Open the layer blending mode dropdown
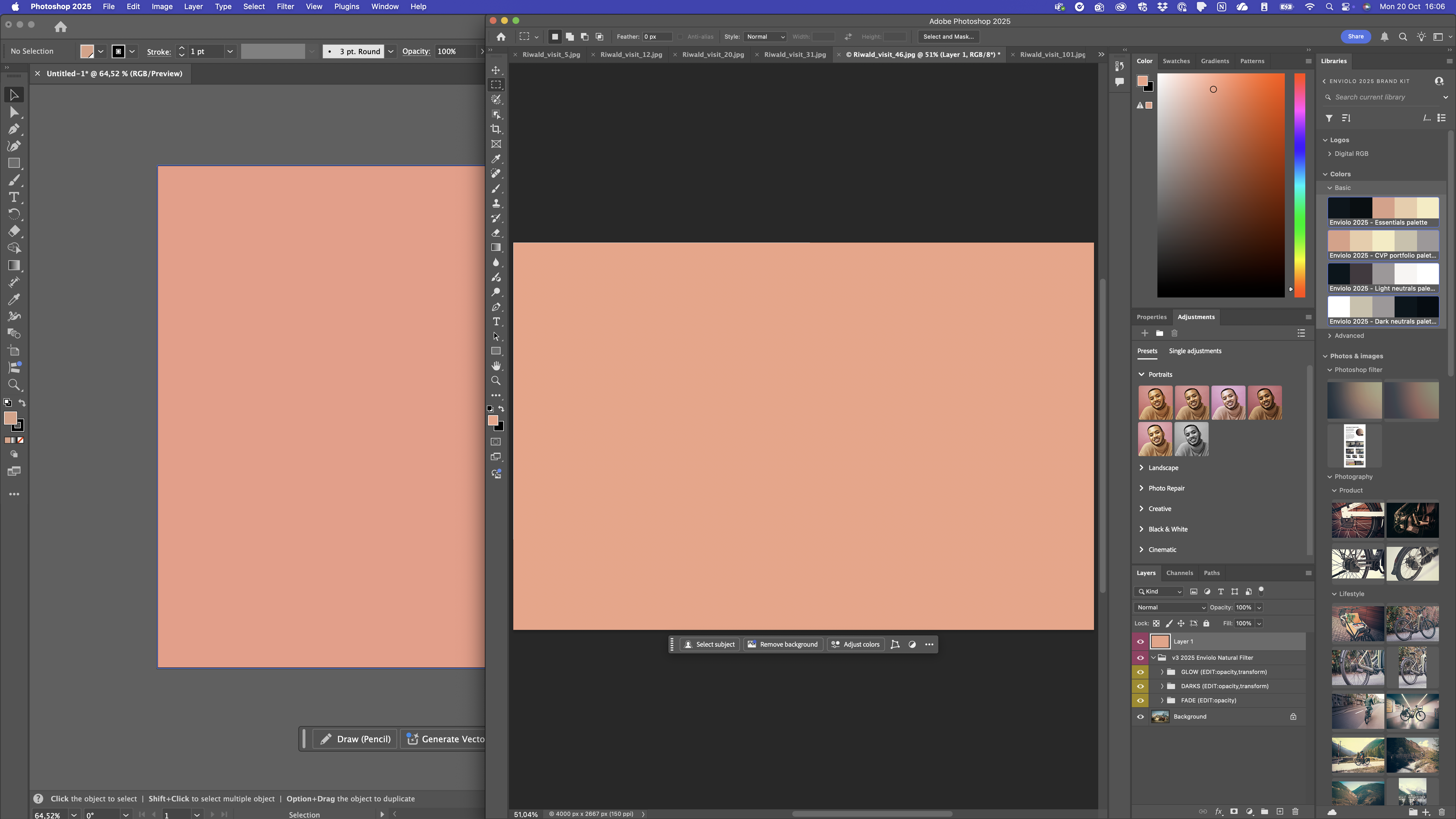The image size is (1456, 819). coord(1170,607)
